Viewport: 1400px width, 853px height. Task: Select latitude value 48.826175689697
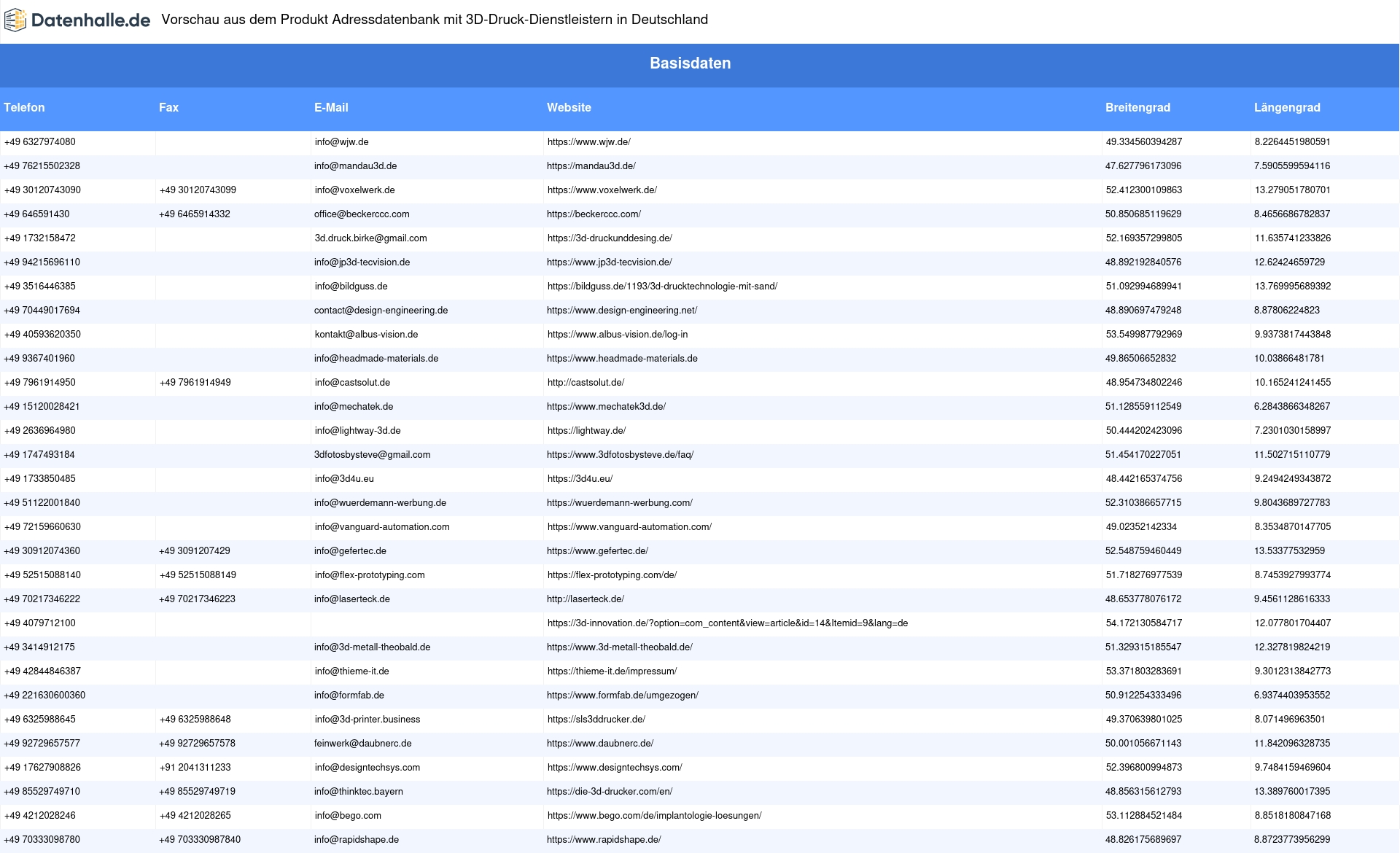point(1143,840)
